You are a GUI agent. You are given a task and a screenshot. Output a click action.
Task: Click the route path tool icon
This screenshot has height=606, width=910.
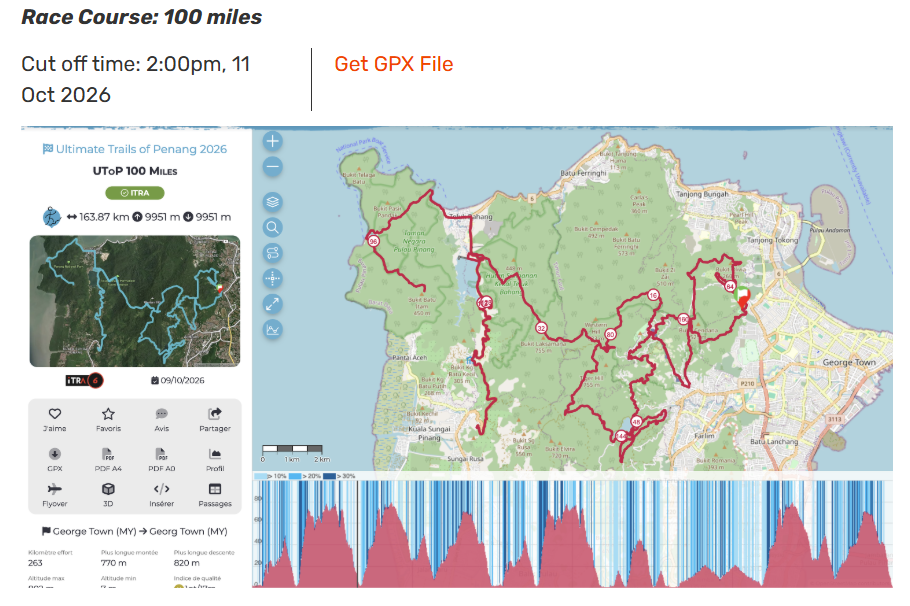point(273,253)
